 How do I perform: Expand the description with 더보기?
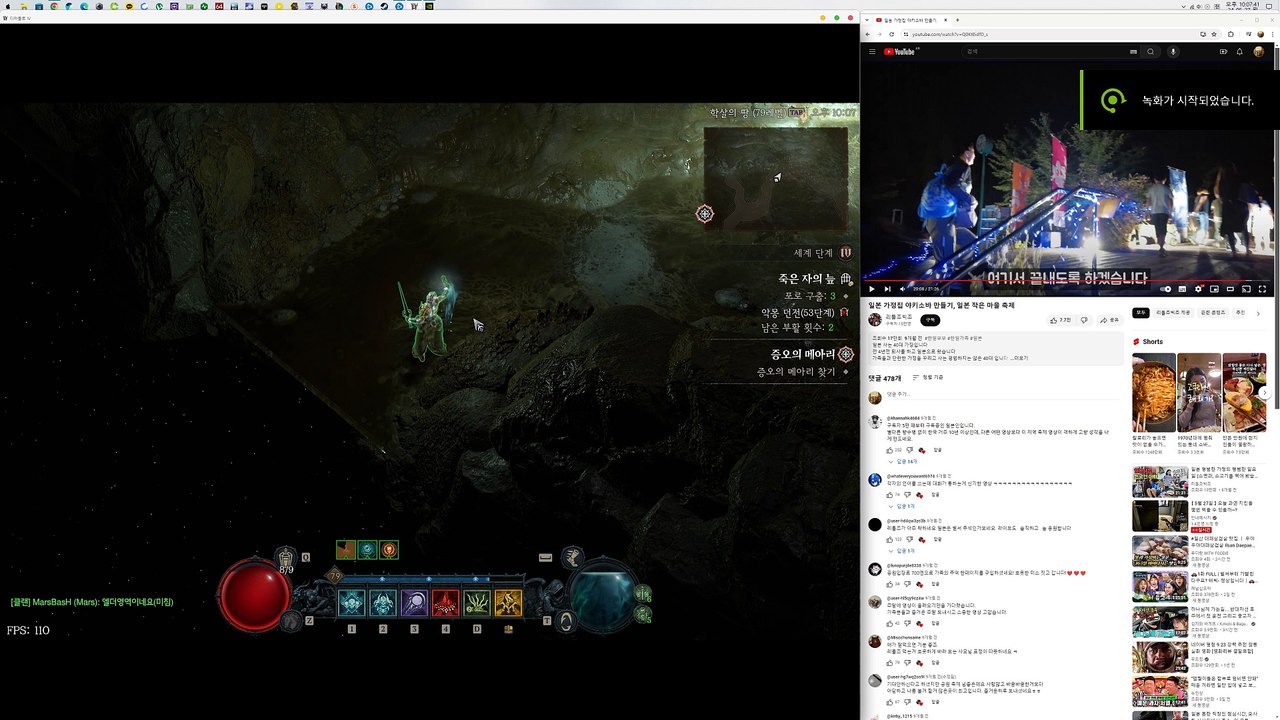pyautogui.click(x=1020, y=357)
